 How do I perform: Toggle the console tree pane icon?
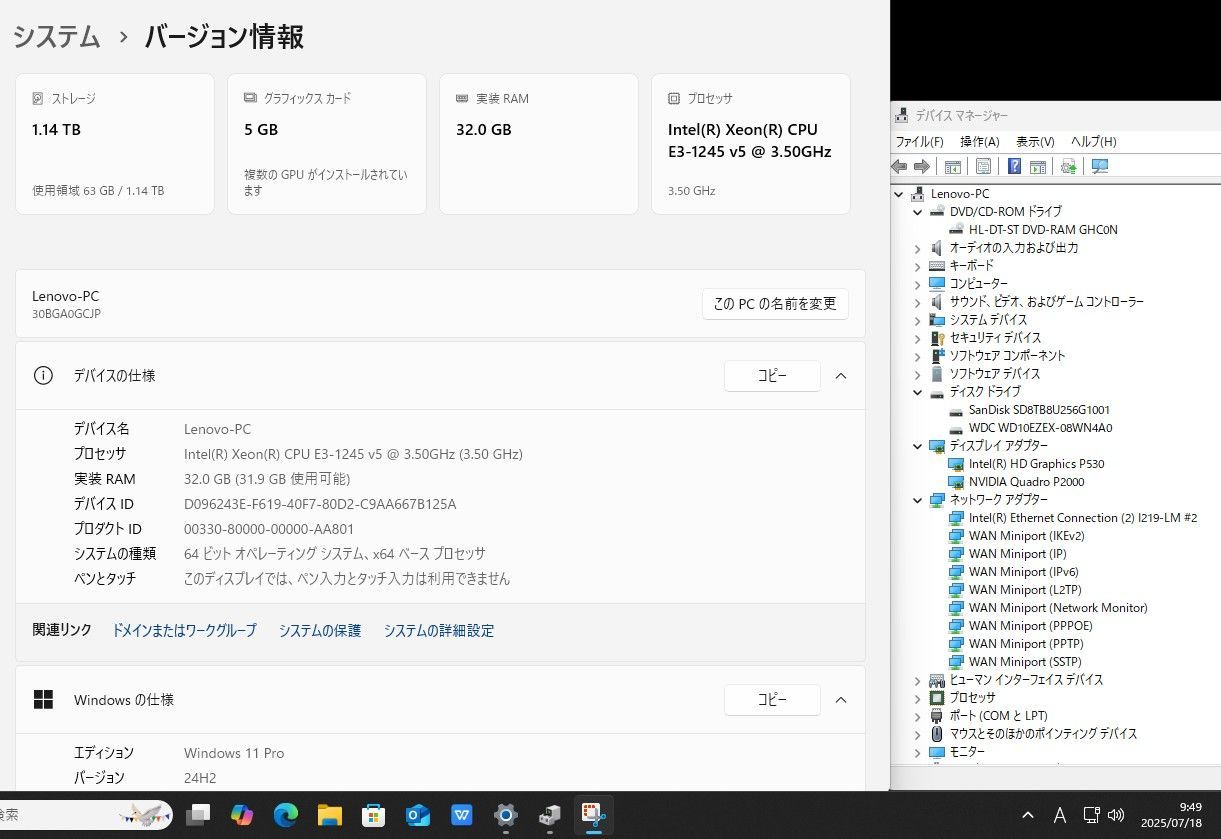point(952,166)
